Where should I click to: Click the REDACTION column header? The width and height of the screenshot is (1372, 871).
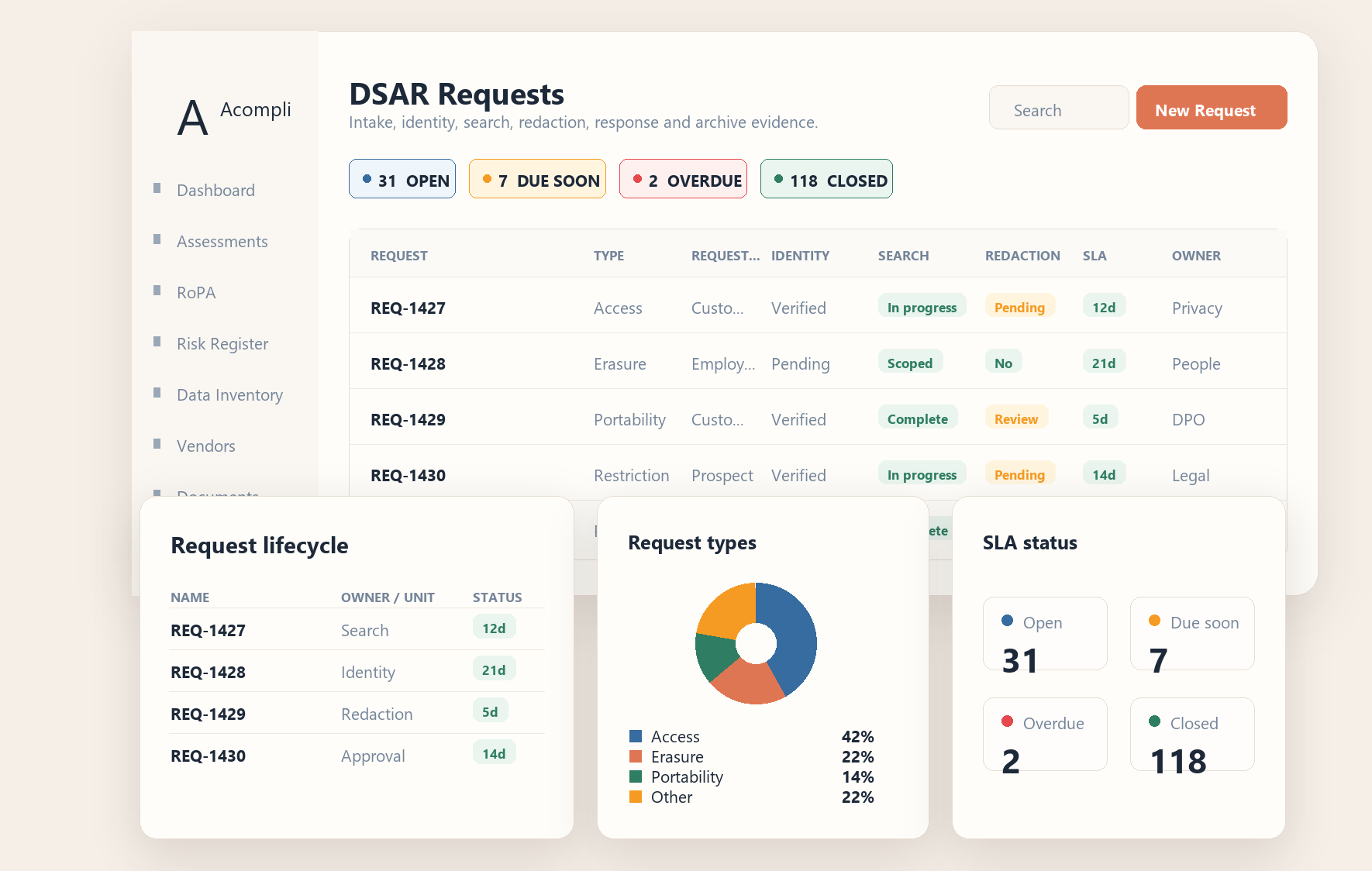point(1022,256)
